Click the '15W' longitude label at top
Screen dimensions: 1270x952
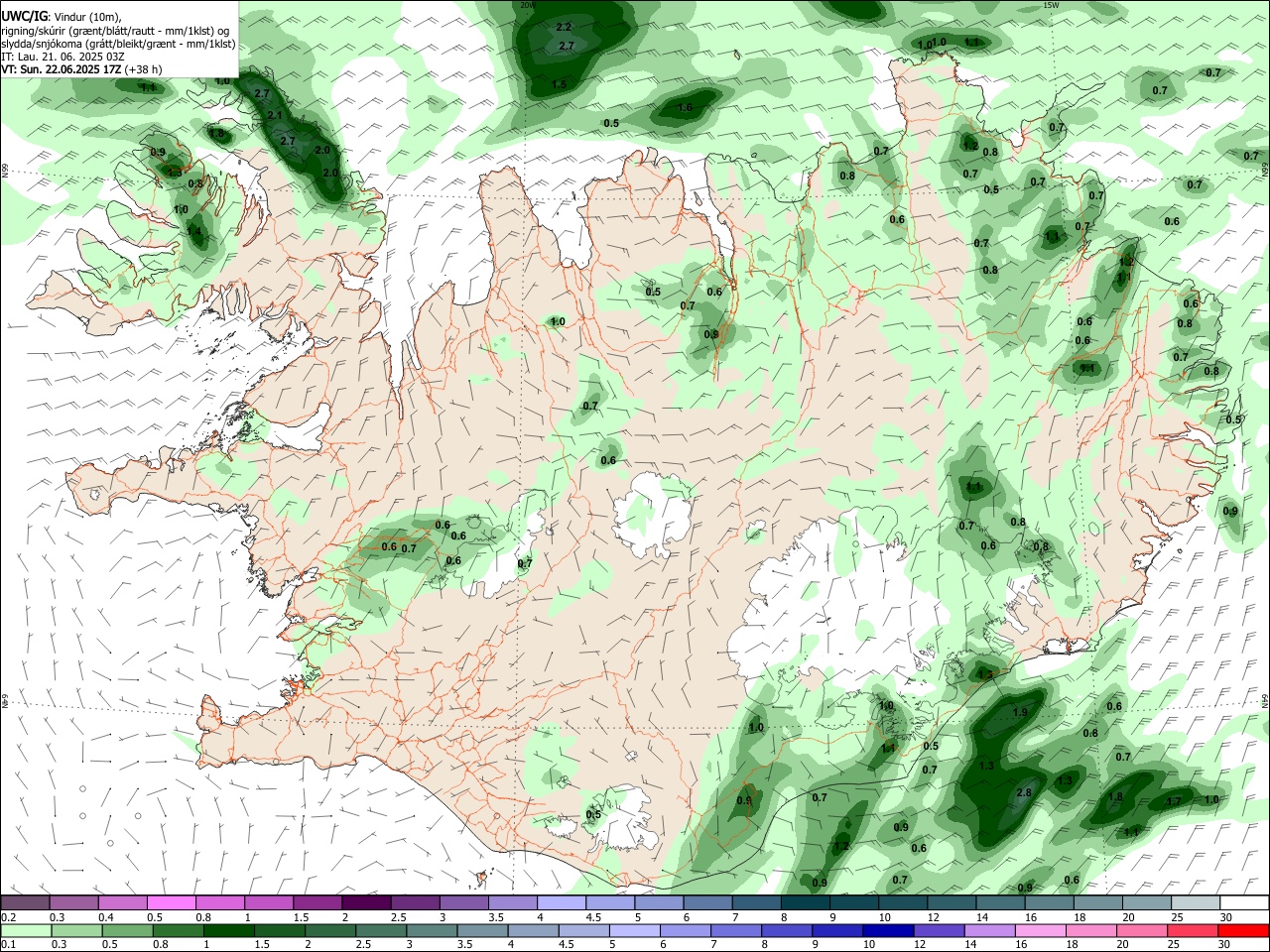pos(1051,5)
